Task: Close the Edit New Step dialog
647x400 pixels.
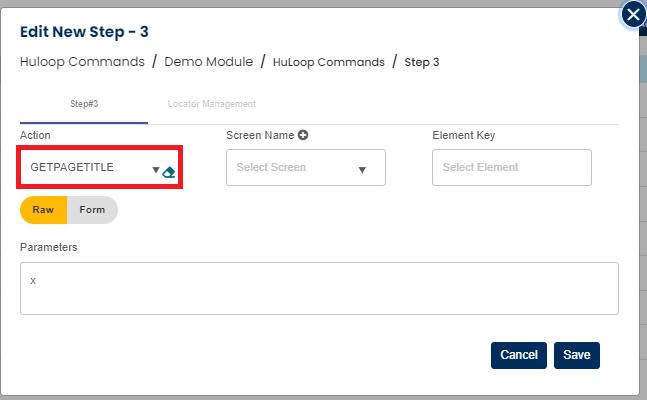Action: coord(633,15)
